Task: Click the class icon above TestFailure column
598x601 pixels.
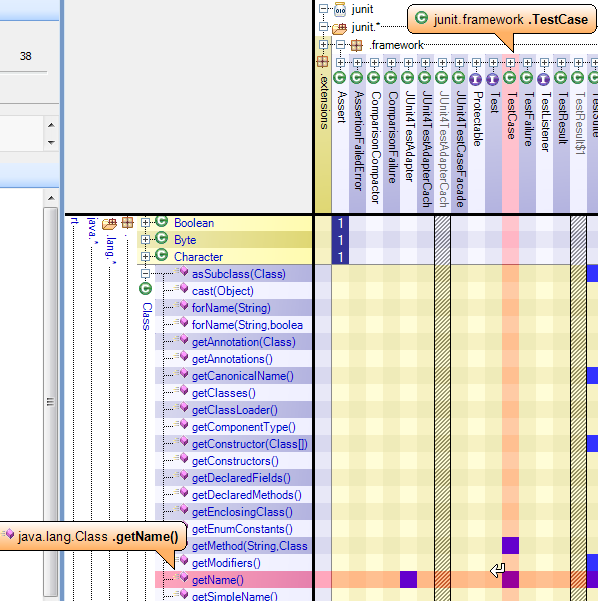Action: tap(527, 78)
